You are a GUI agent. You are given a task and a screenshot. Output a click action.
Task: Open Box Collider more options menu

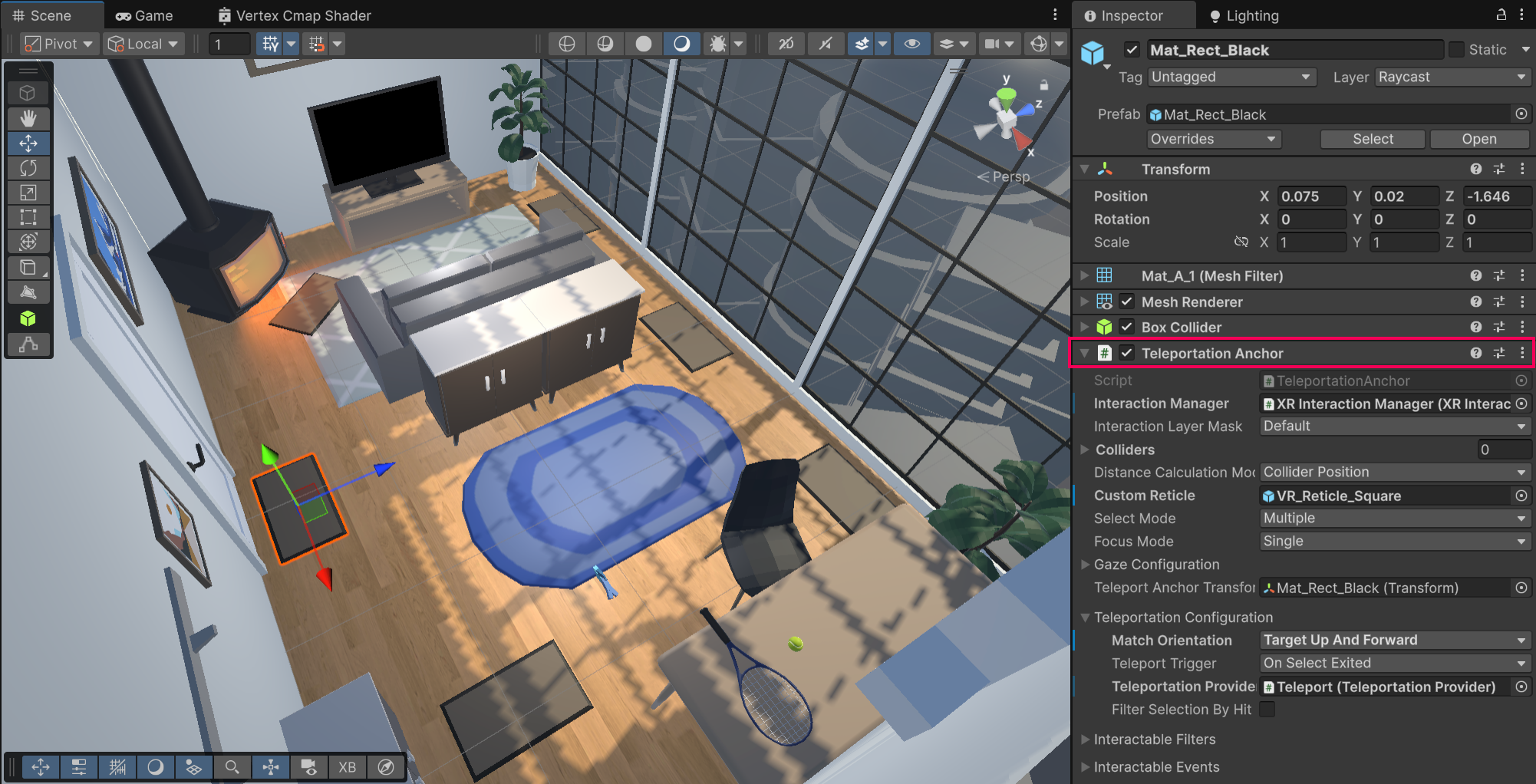coord(1522,327)
